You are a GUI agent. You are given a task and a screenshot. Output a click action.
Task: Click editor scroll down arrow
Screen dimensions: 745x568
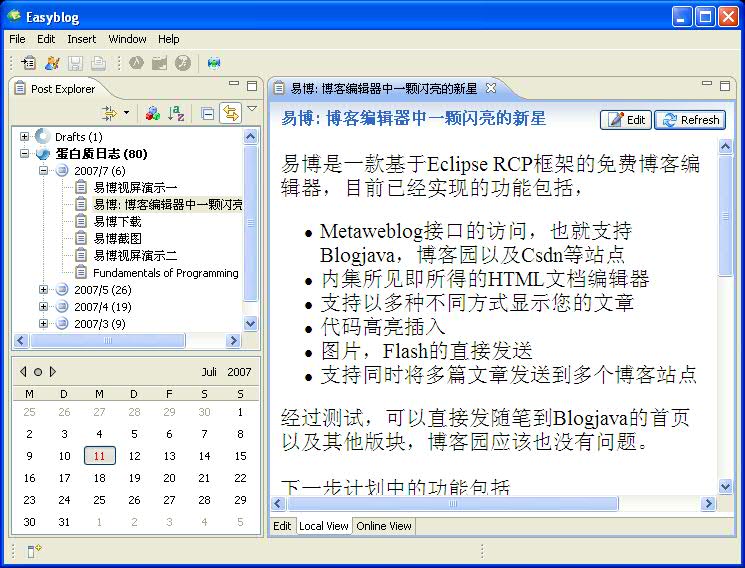(726, 487)
